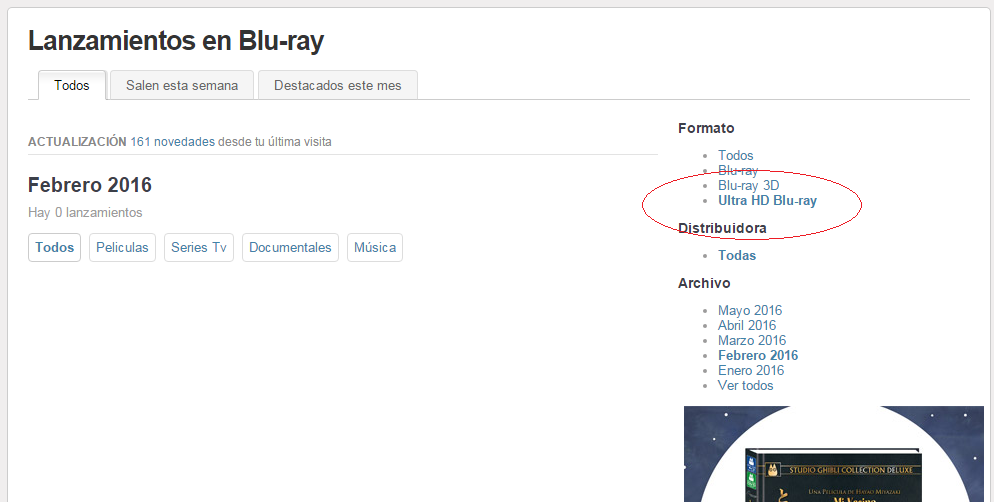994x502 pixels.
Task: Open the 'Mayo 2016' archive
Action: click(750, 310)
